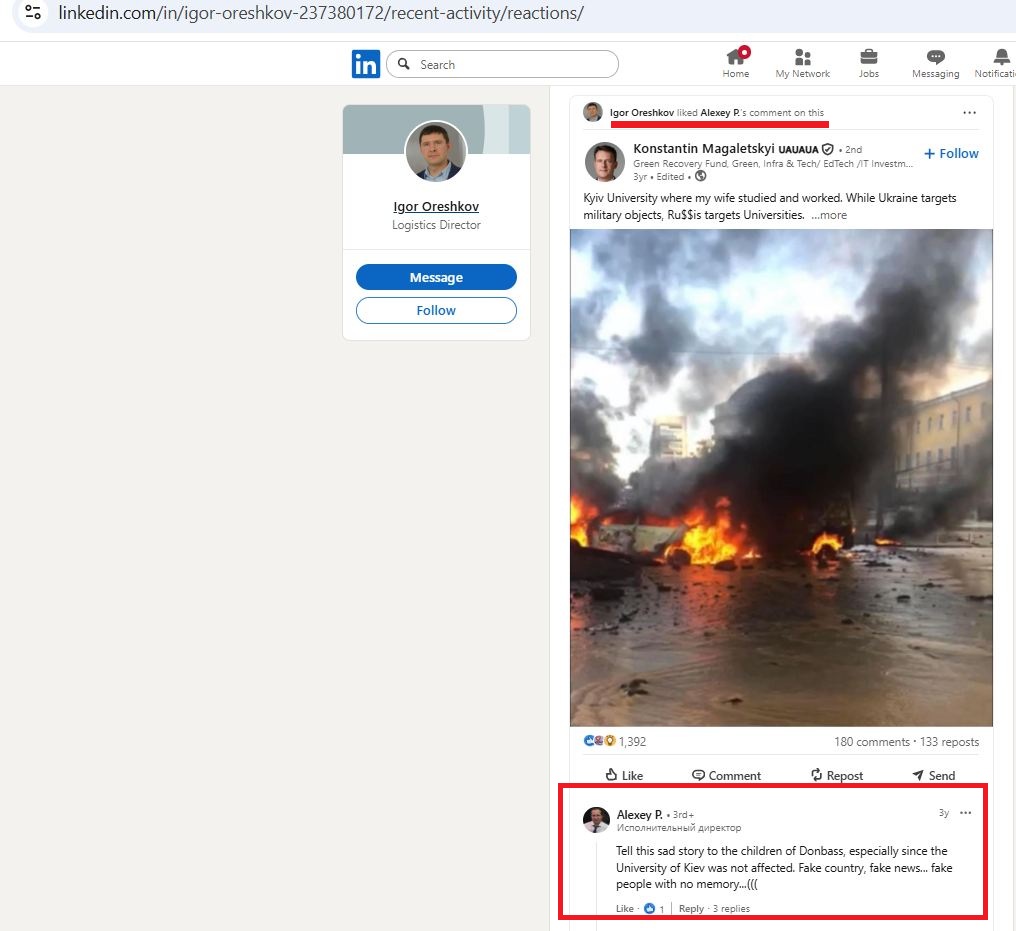The height and width of the screenshot is (931, 1016).
Task: Follow Igor Oreshkov from his profile card
Action: pos(436,310)
